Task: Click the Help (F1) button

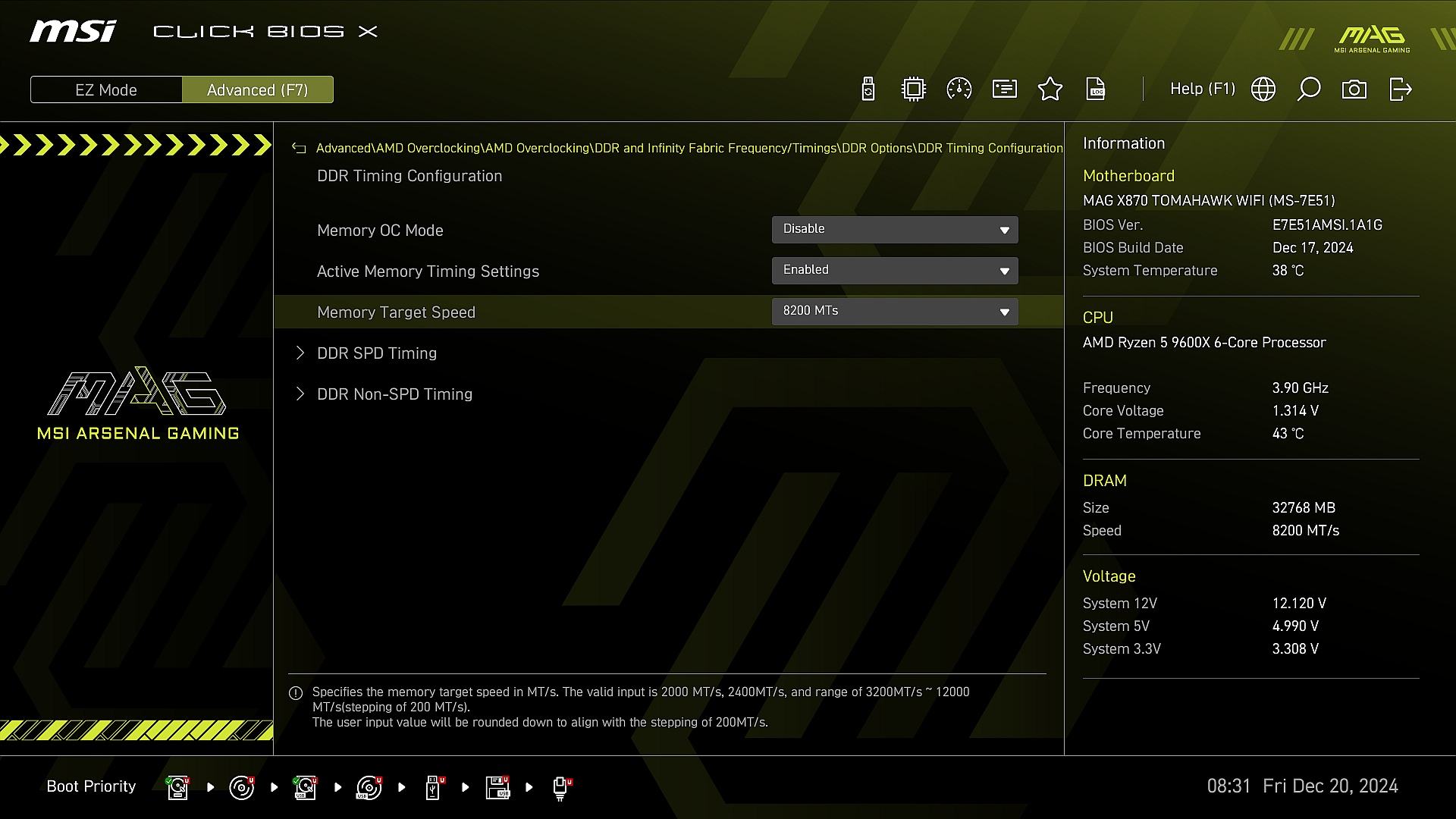Action: [1203, 89]
